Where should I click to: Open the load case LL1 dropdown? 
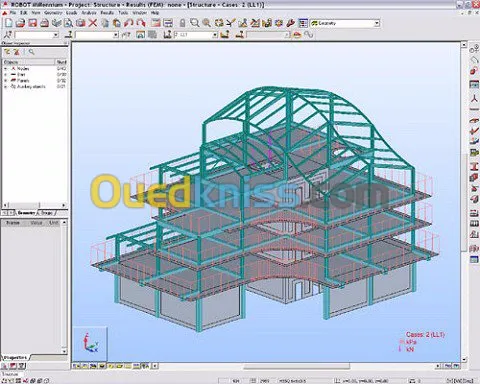coord(215,35)
